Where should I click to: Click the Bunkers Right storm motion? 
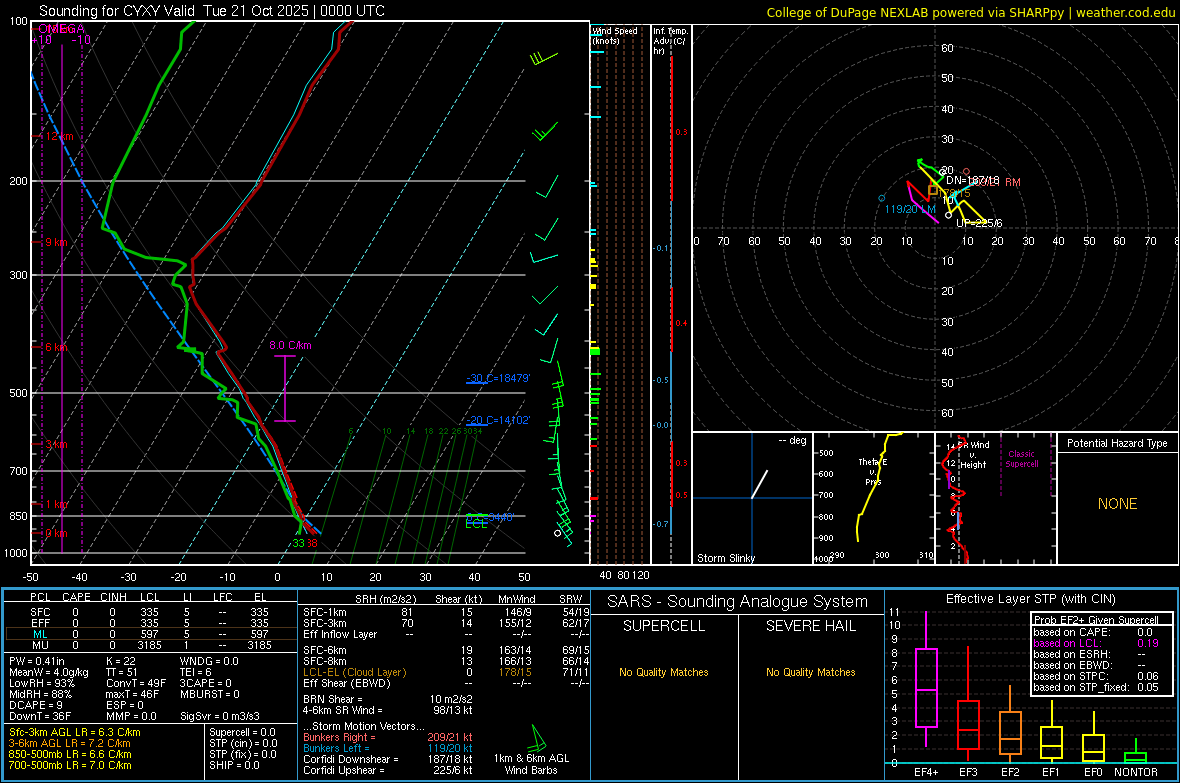tap(388, 737)
